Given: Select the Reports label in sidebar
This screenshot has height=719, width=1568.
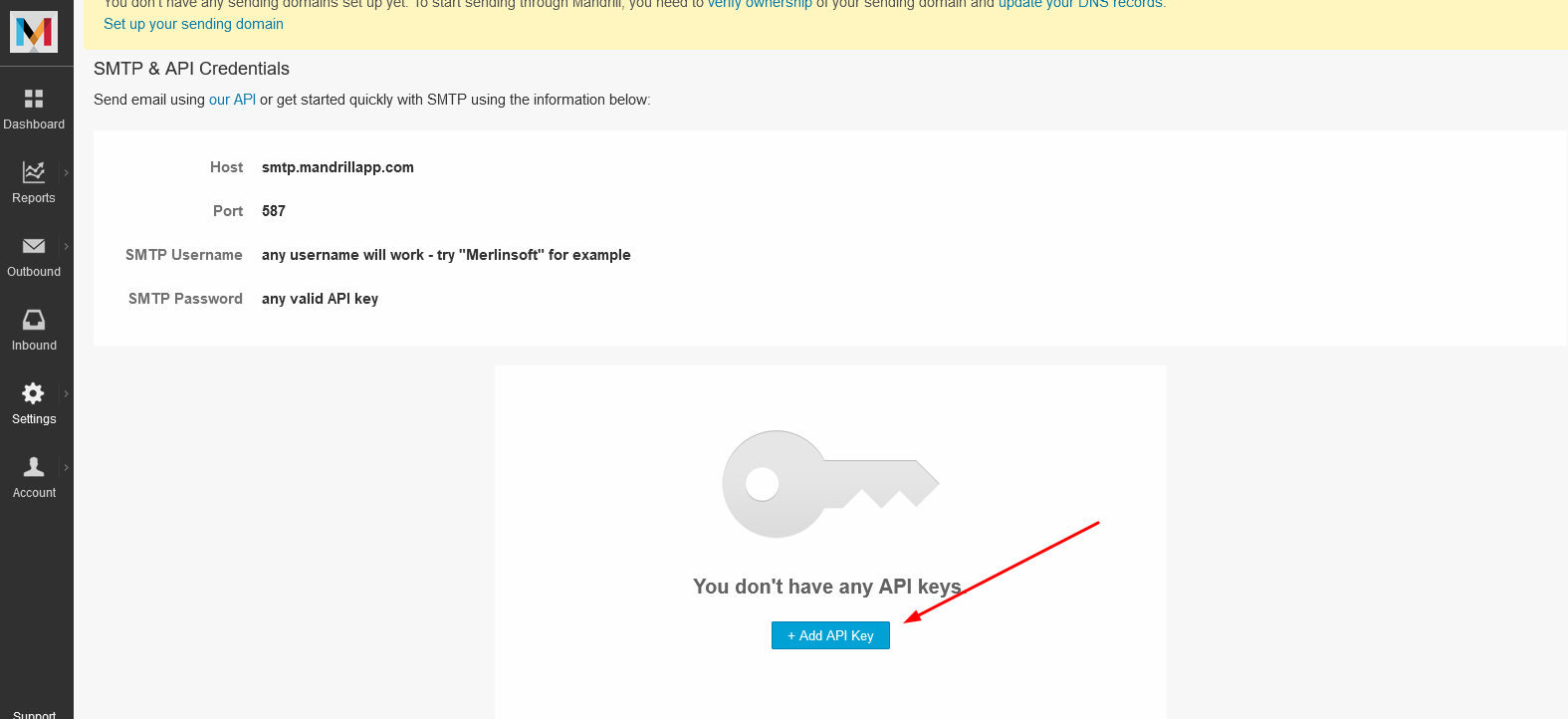Looking at the screenshot, I should (34, 198).
